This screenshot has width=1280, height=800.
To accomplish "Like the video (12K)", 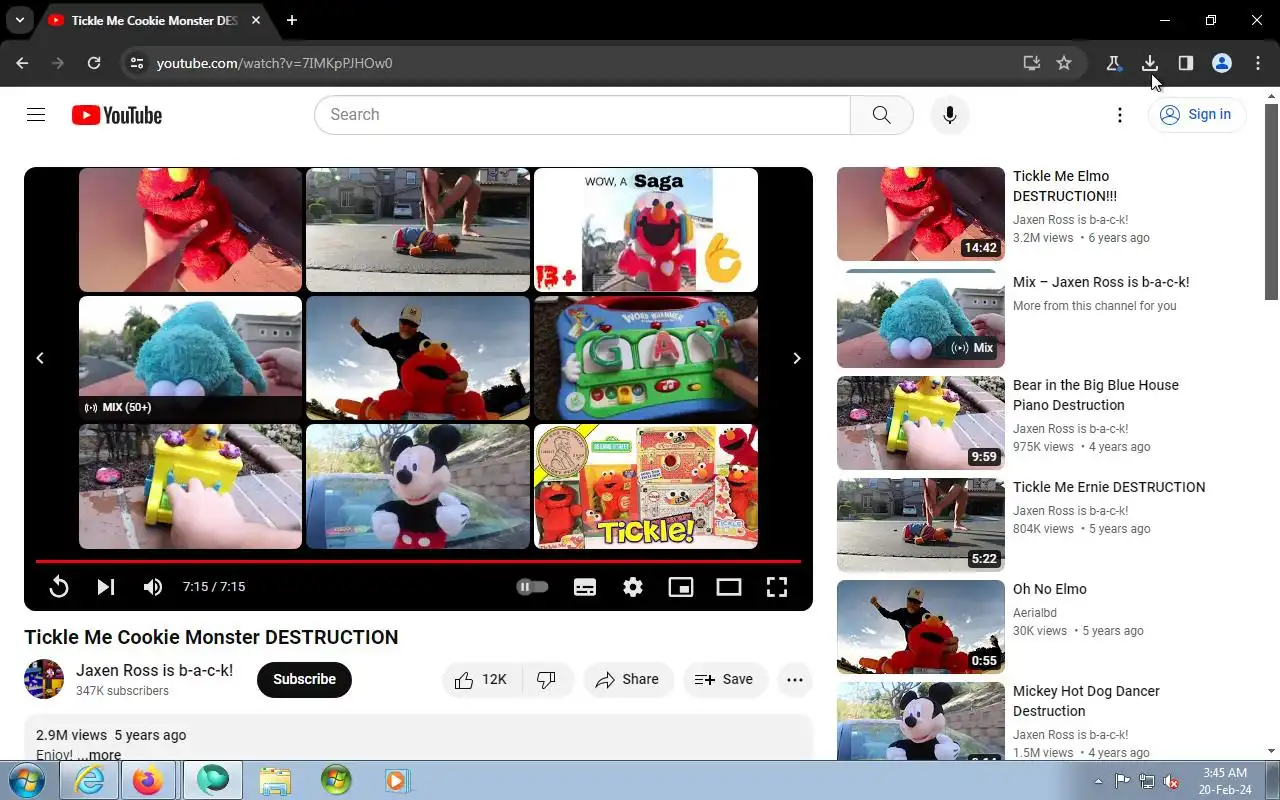I will 481,679.
